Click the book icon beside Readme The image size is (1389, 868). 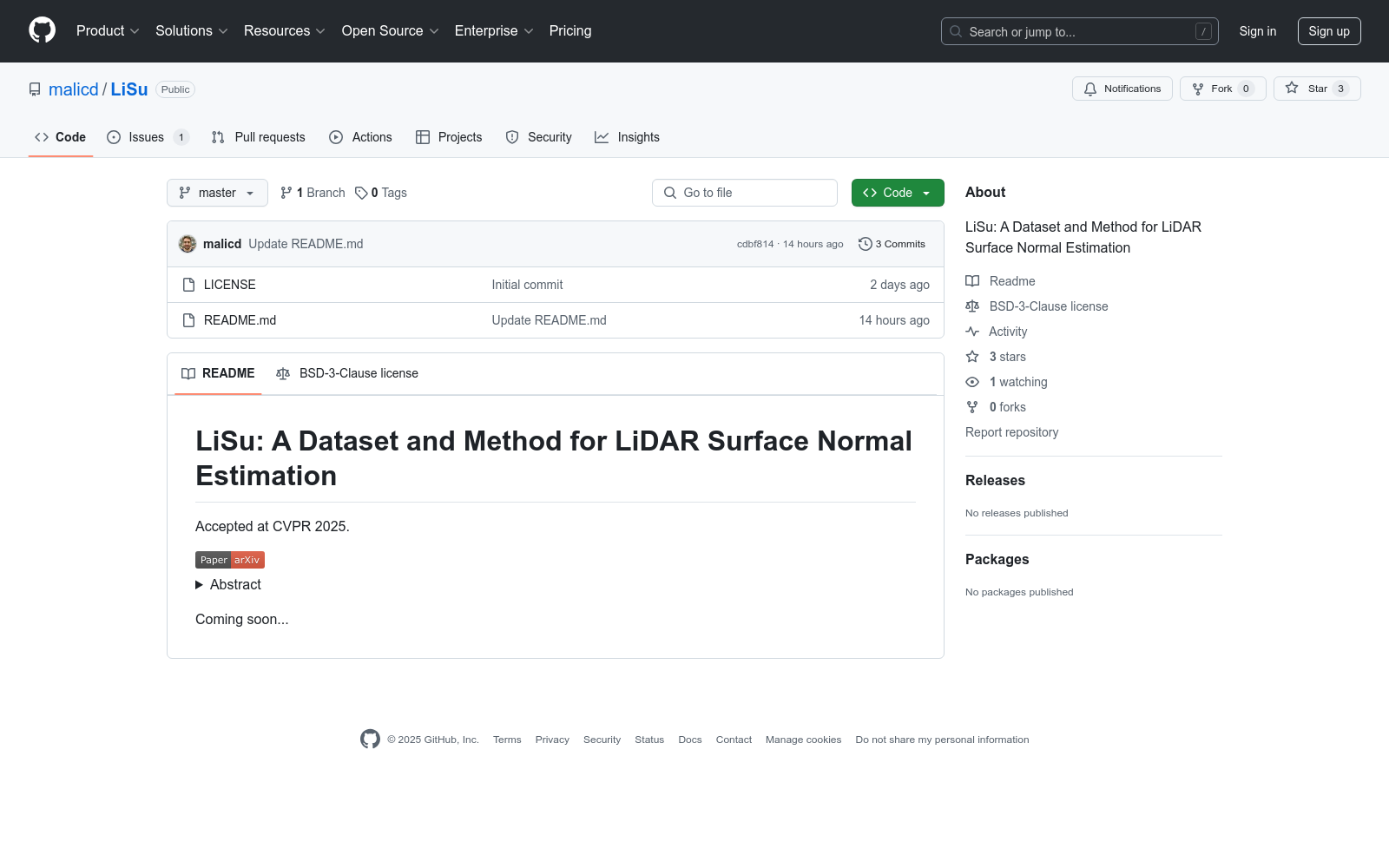pyautogui.click(x=972, y=281)
